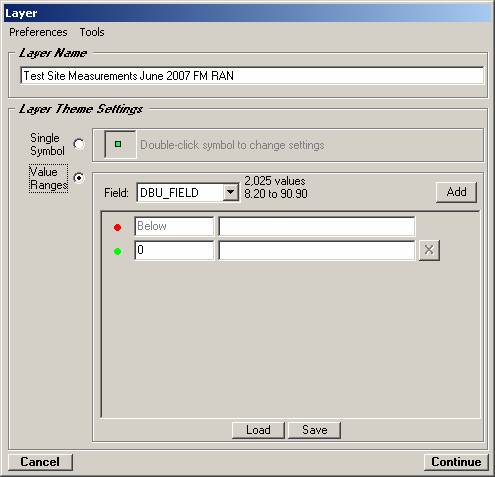
Task: Expand the DBU_FIELD dropdown arrow
Action: 230,192
